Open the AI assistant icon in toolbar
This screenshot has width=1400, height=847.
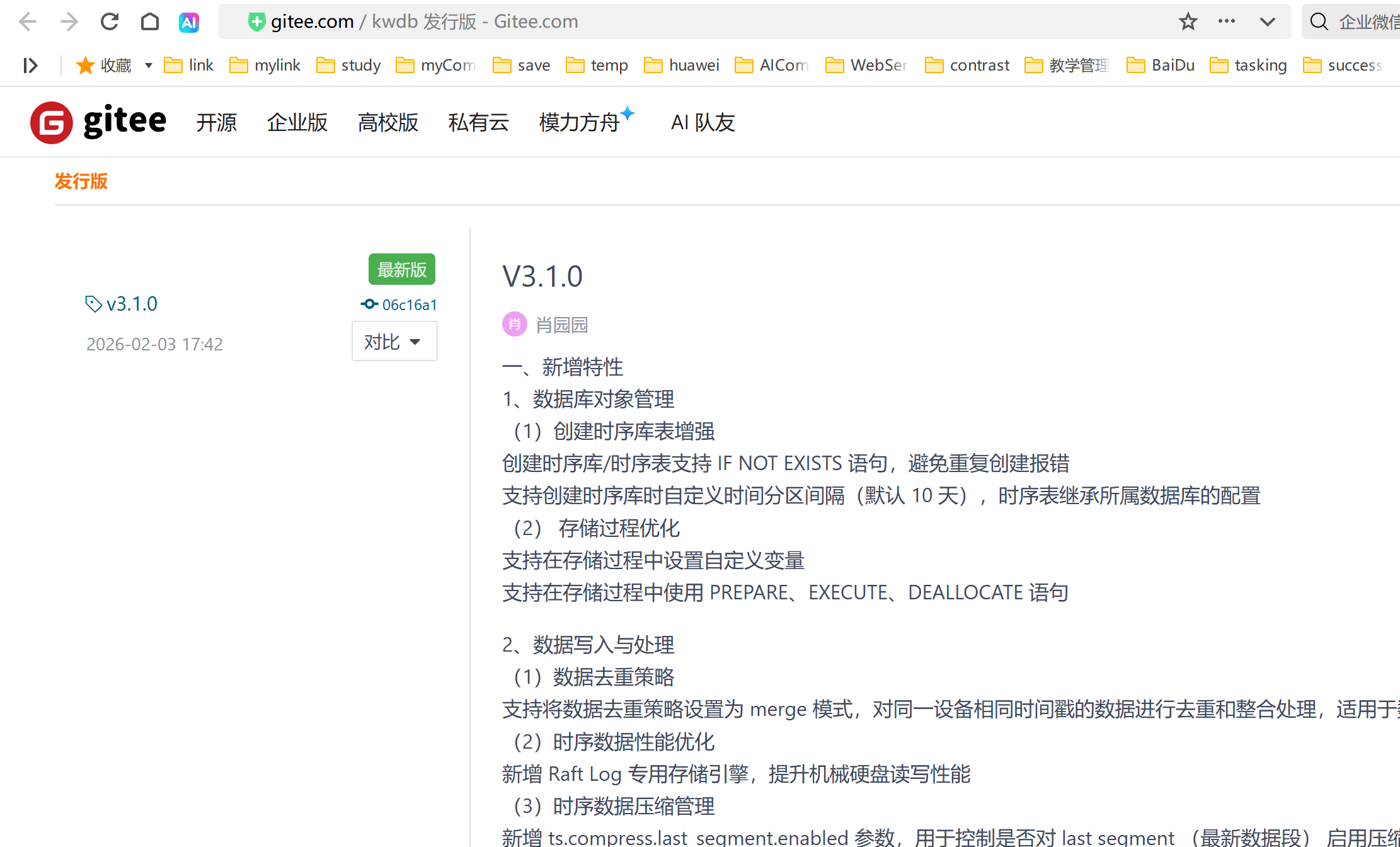[189, 22]
